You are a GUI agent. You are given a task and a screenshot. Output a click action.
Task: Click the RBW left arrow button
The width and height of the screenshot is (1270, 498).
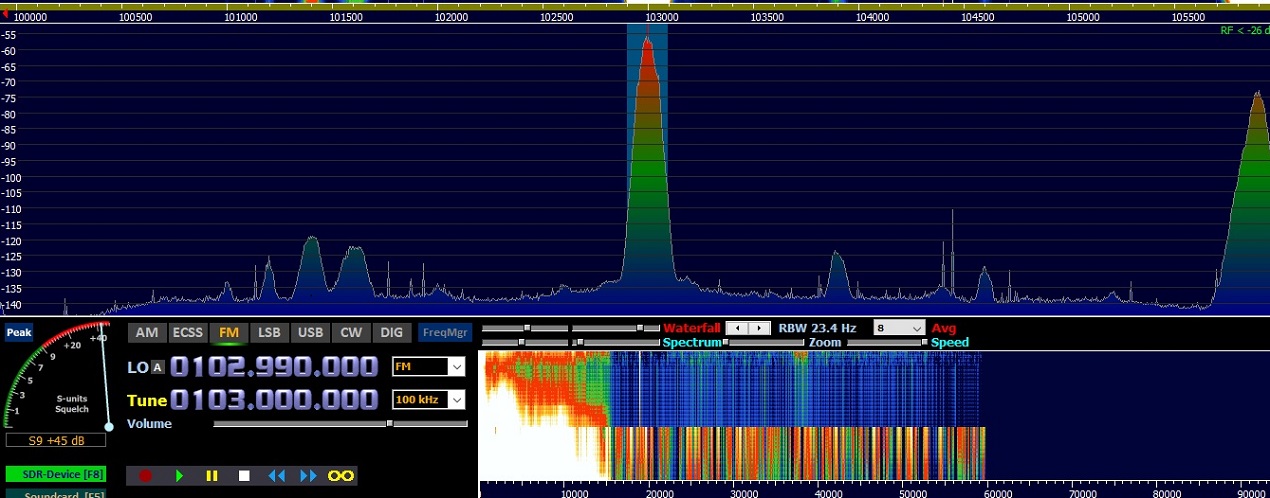tap(738, 328)
